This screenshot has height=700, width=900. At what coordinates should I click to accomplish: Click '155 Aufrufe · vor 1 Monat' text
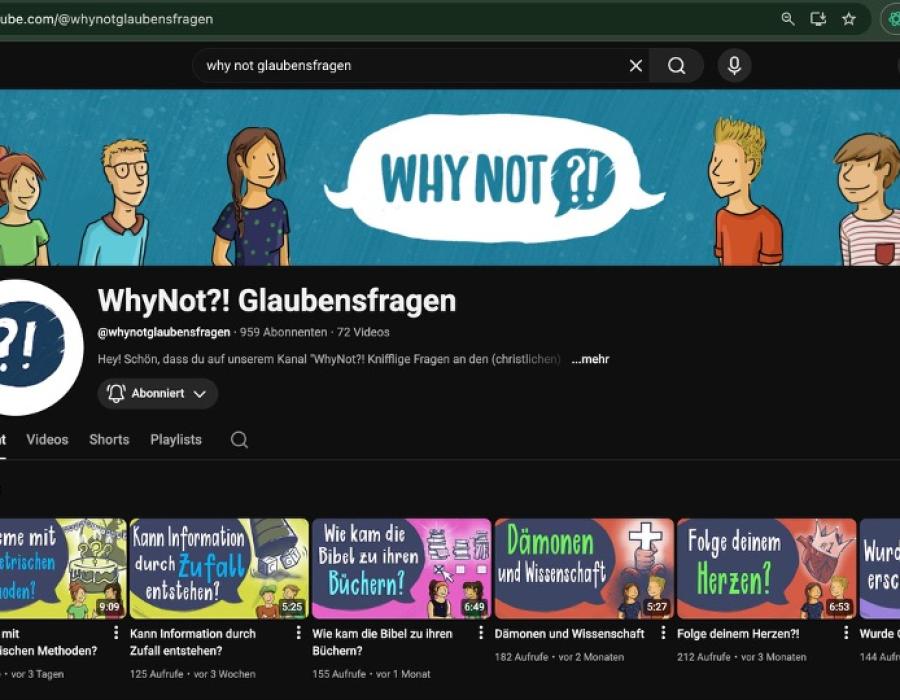pyautogui.click(x=371, y=674)
